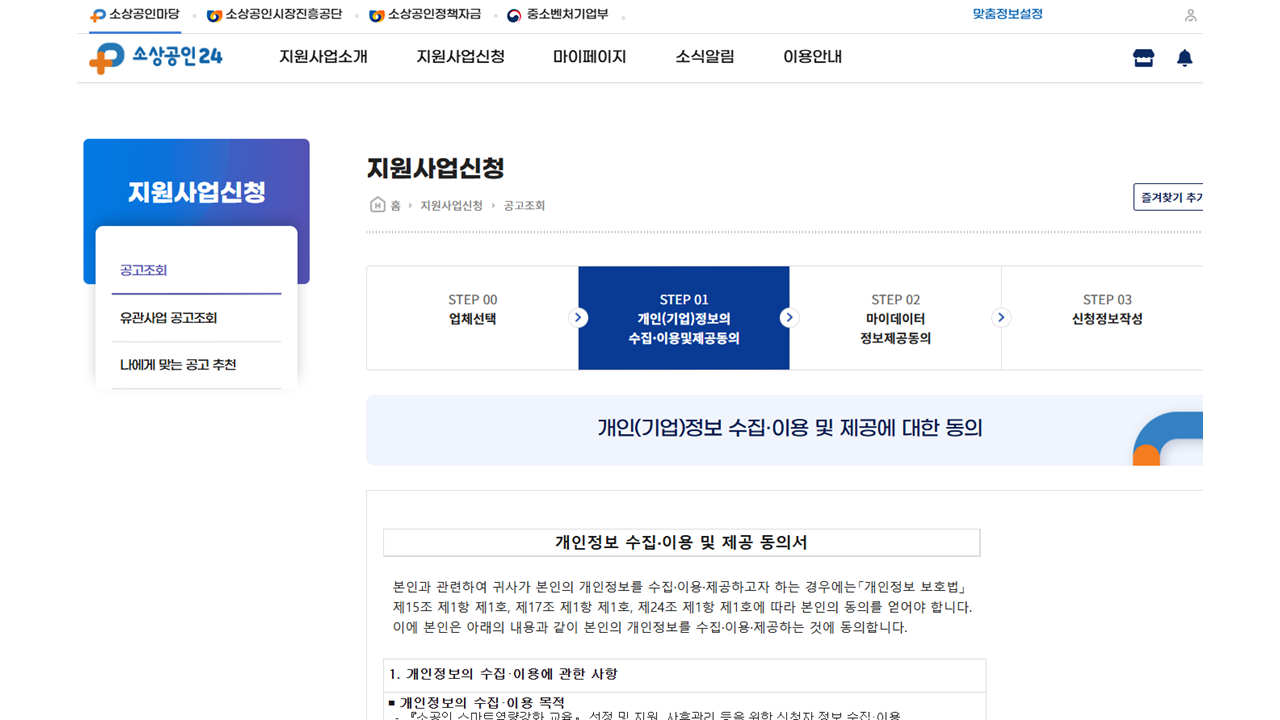Open 소상공인마당 top site link
The image size is (1280, 720).
click(135, 15)
